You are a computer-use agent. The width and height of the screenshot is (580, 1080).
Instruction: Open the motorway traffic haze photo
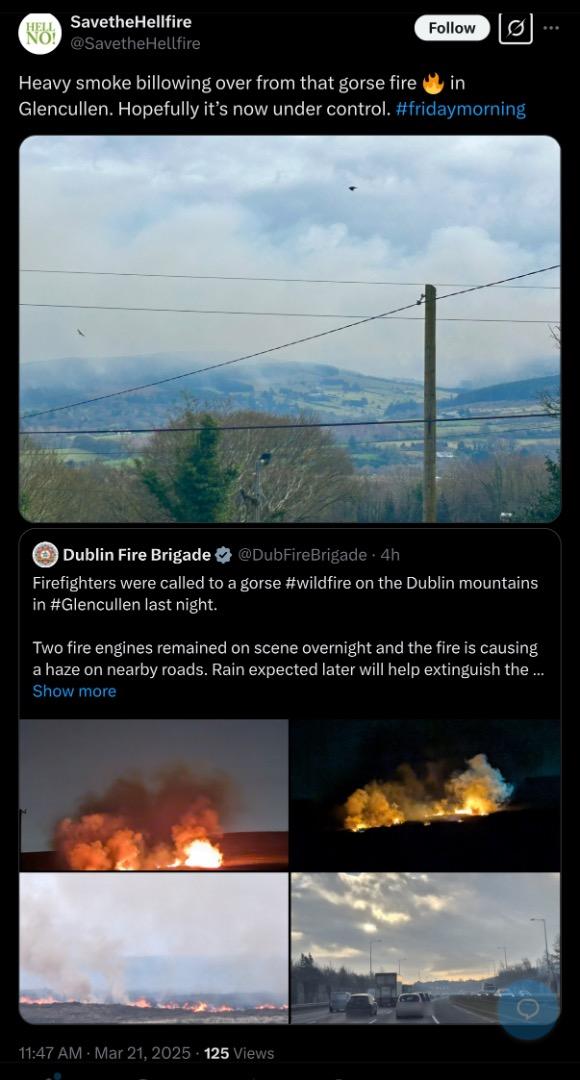[x=426, y=948]
